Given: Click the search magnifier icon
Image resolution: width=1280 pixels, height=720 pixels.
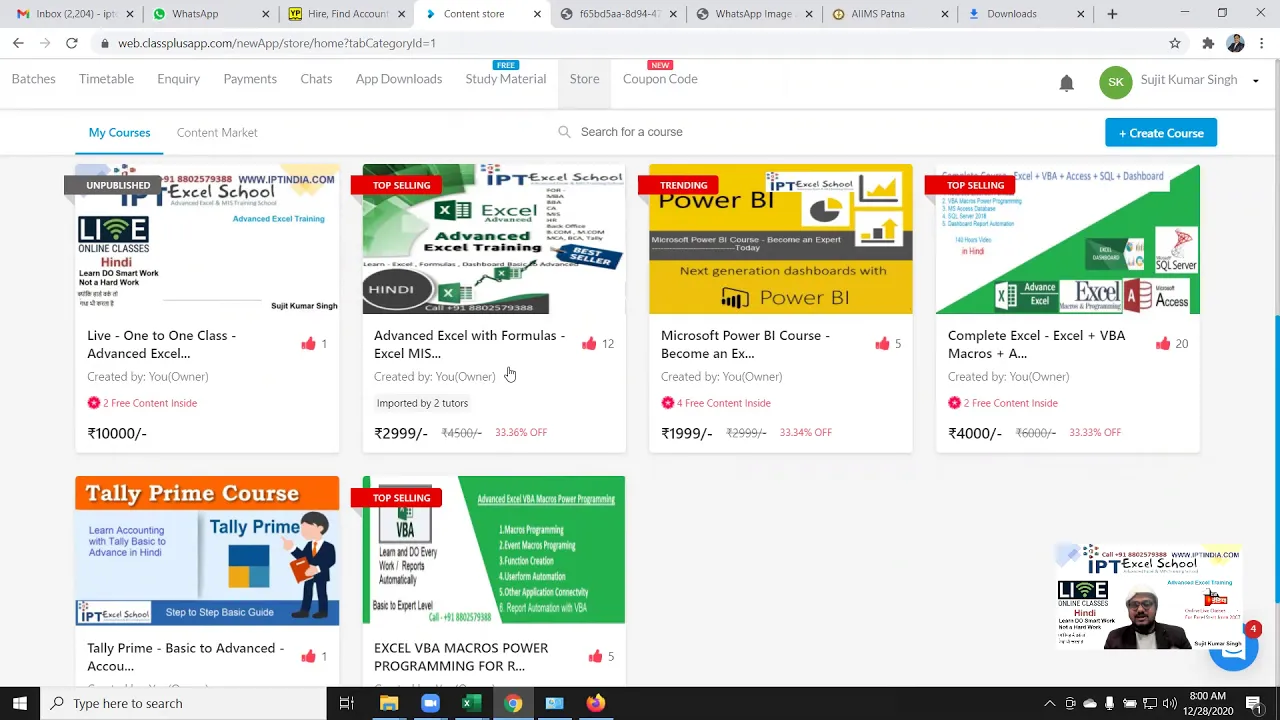Looking at the screenshot, I should [564, 132].
